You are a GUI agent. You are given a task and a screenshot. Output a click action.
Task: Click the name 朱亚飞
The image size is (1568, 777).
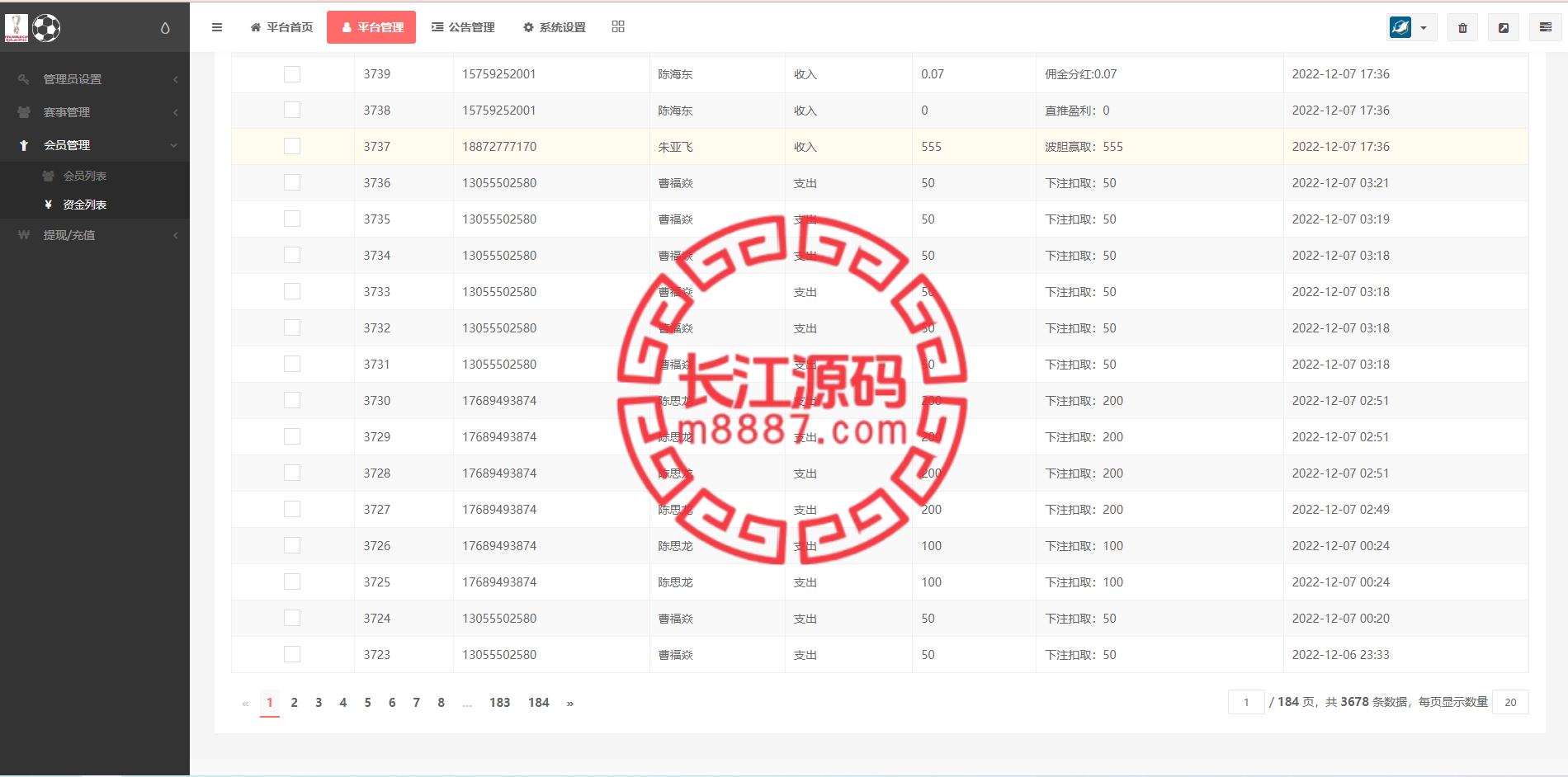pyautogui.click(x=675, y=147)
